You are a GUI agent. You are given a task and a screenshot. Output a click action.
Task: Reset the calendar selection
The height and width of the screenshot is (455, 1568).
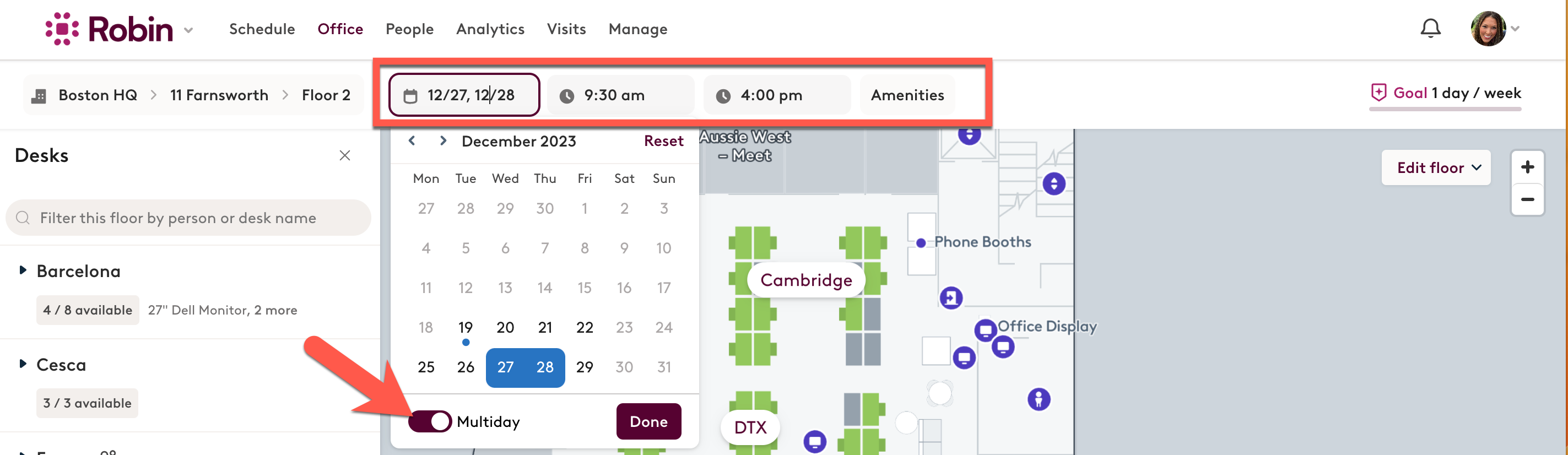(663, 140)
